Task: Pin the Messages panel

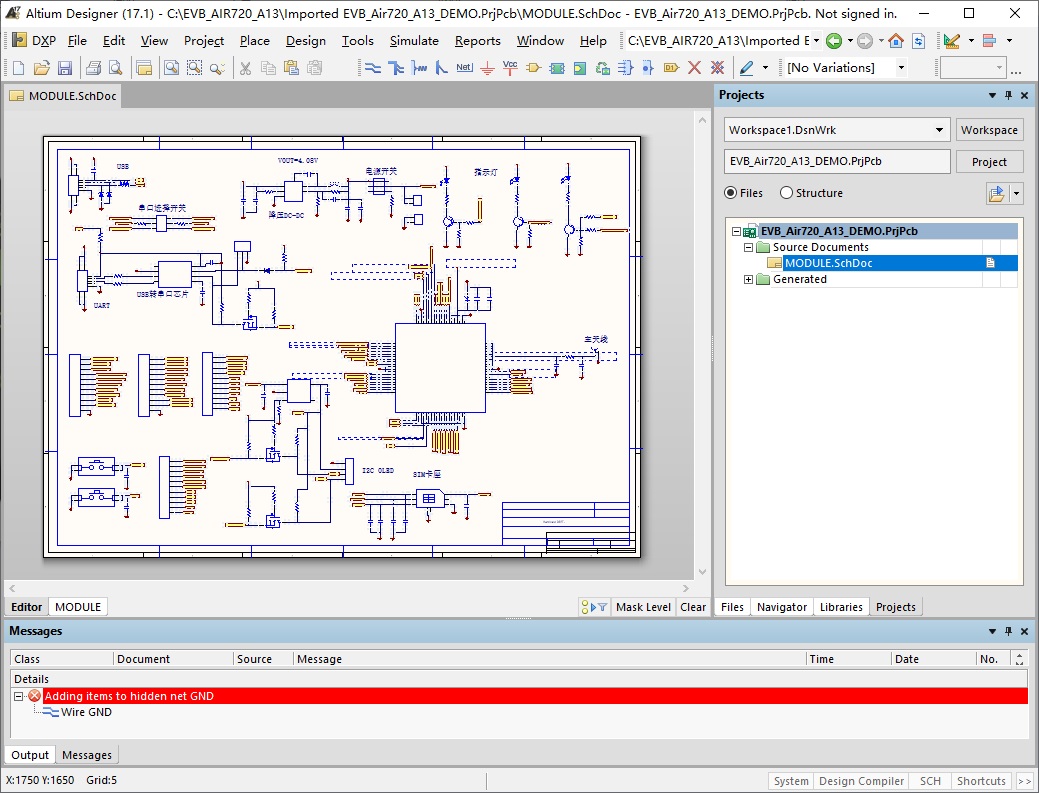Action: 1009,631
